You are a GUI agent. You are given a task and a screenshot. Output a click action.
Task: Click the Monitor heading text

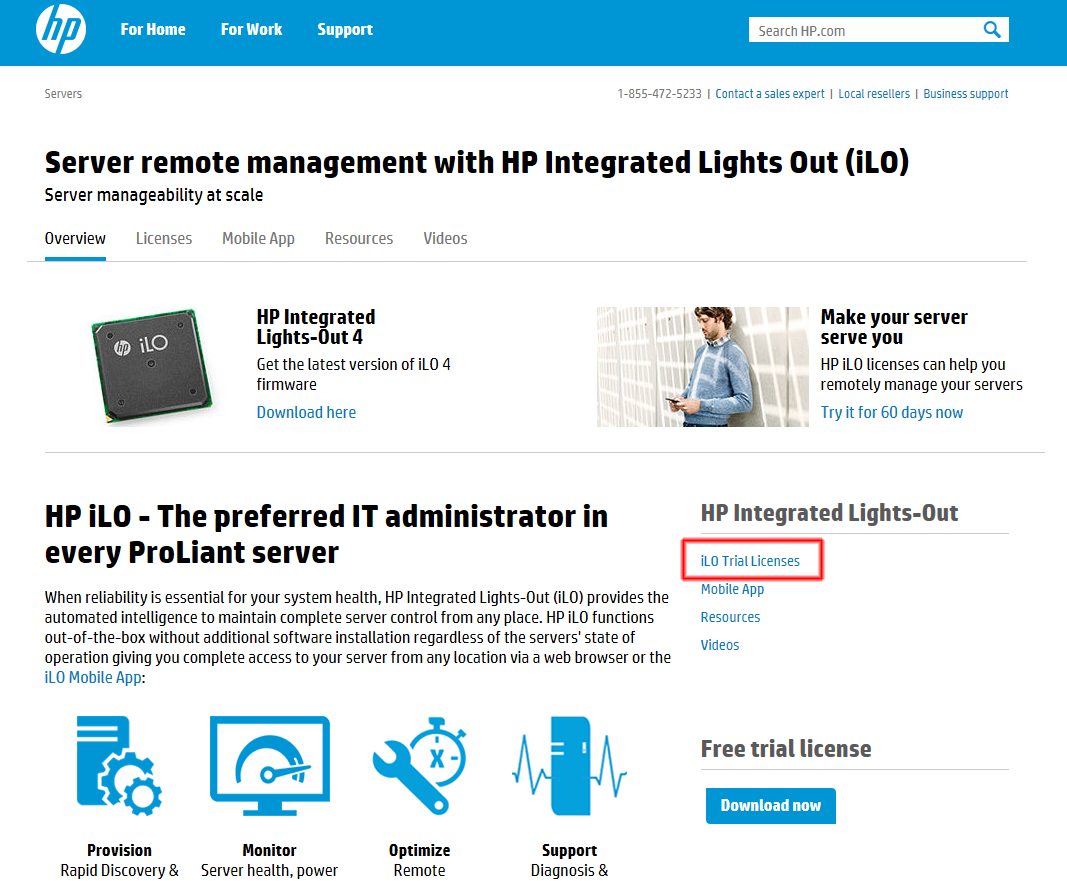click(269, 850)
